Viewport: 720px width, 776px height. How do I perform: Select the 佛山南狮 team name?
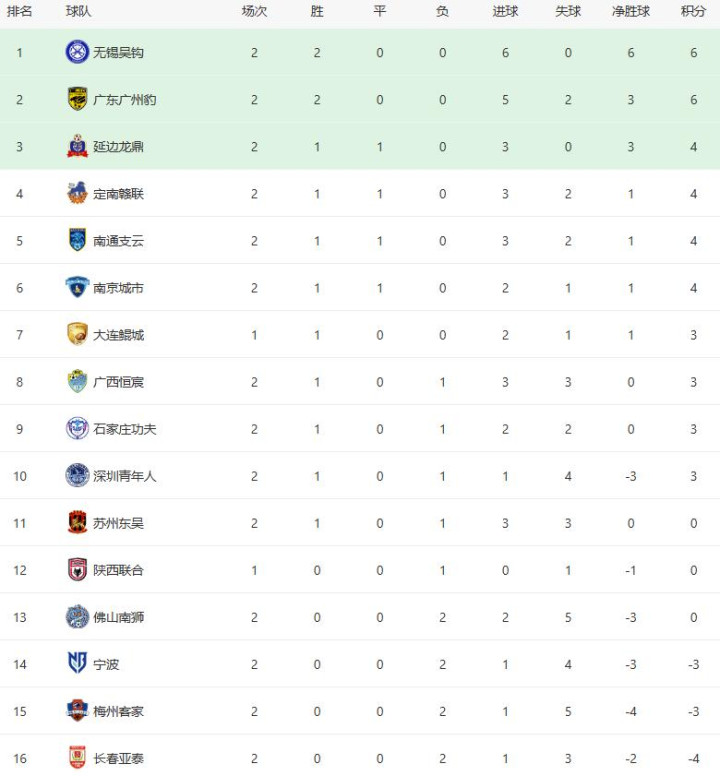(118, 617)
